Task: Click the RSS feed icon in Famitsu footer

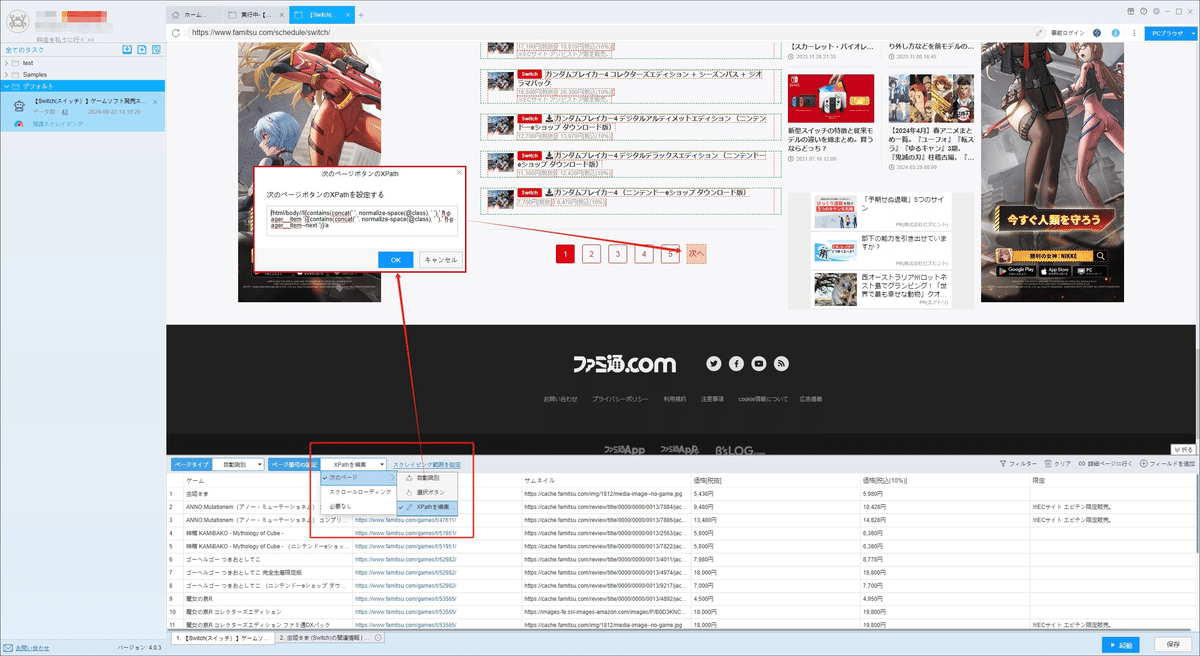Action: click(x=782, y=363)
